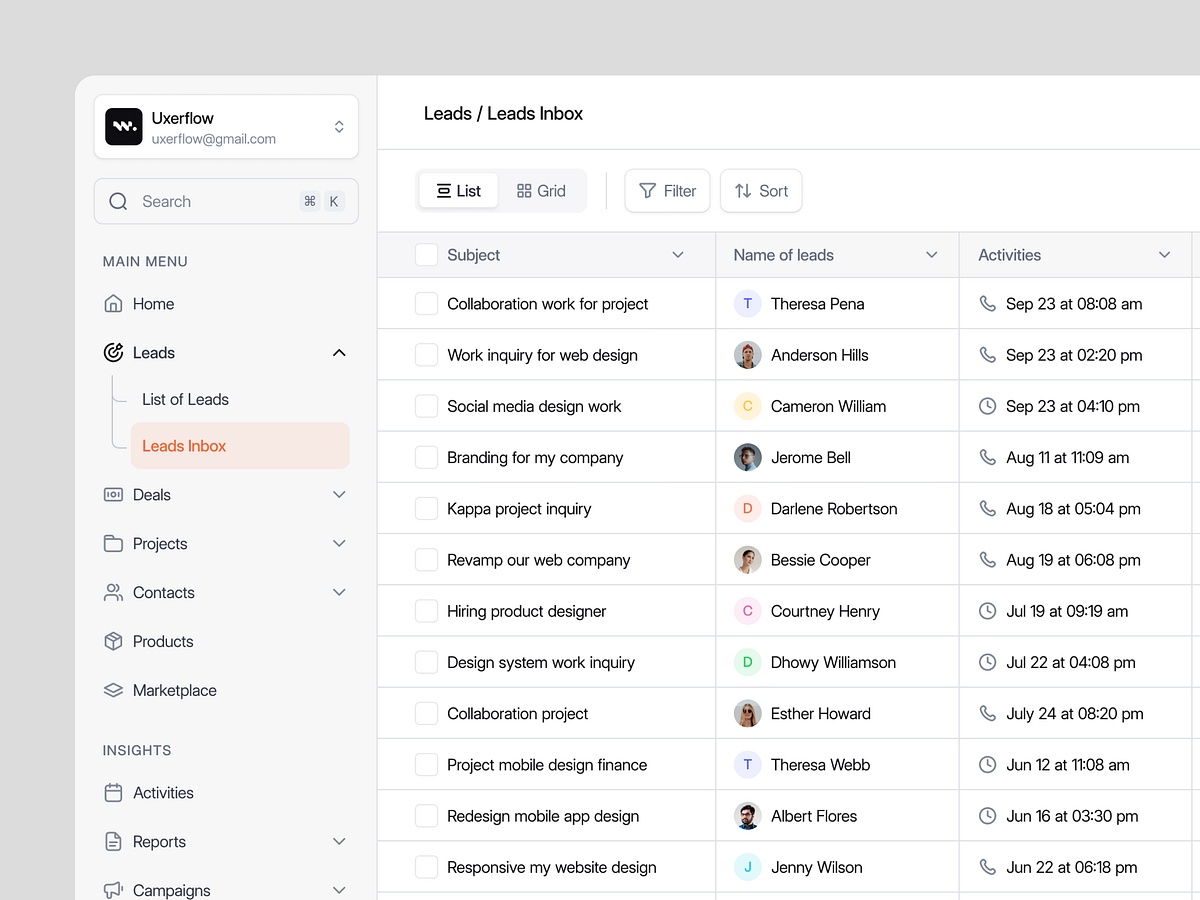Screen dimensions: 1200x900
Task: Open the Uxerflow account switcher
Action: pos(339,126)
